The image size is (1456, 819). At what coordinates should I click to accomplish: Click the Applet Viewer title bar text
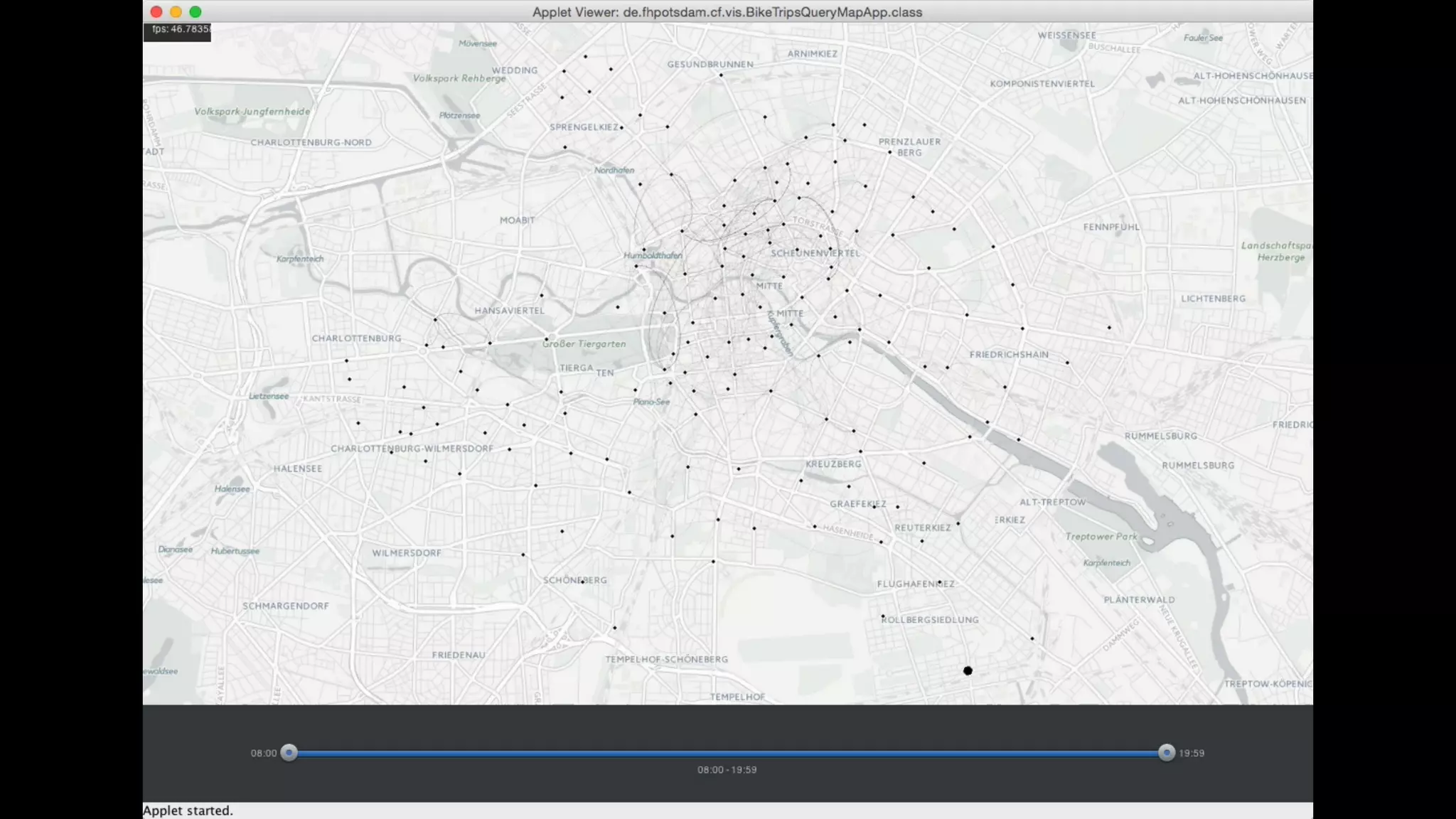pyautogui.click(x=727, y=12)
